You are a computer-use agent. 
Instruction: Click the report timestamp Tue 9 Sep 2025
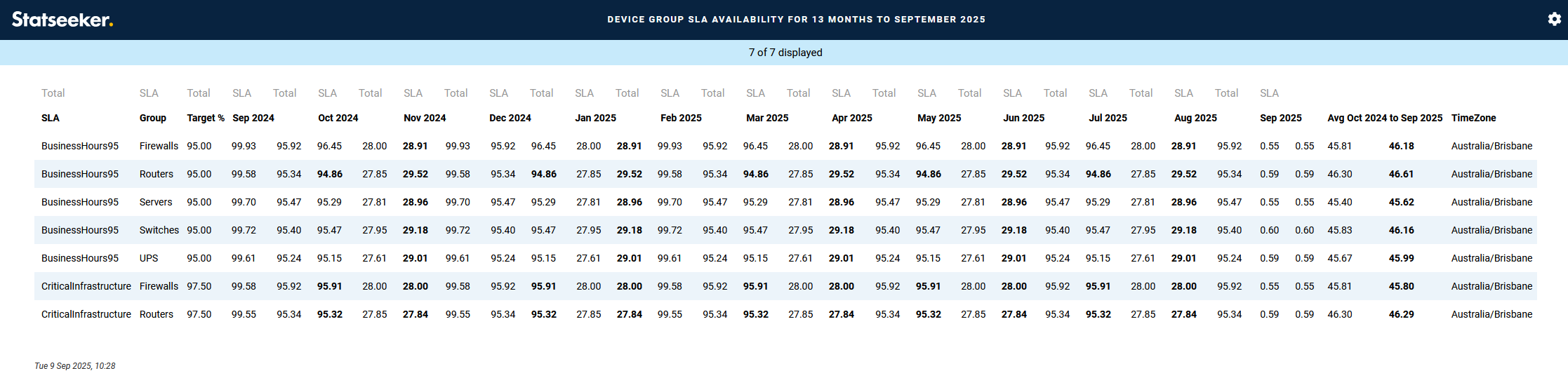pyautogui.click(x=74, y=366)
